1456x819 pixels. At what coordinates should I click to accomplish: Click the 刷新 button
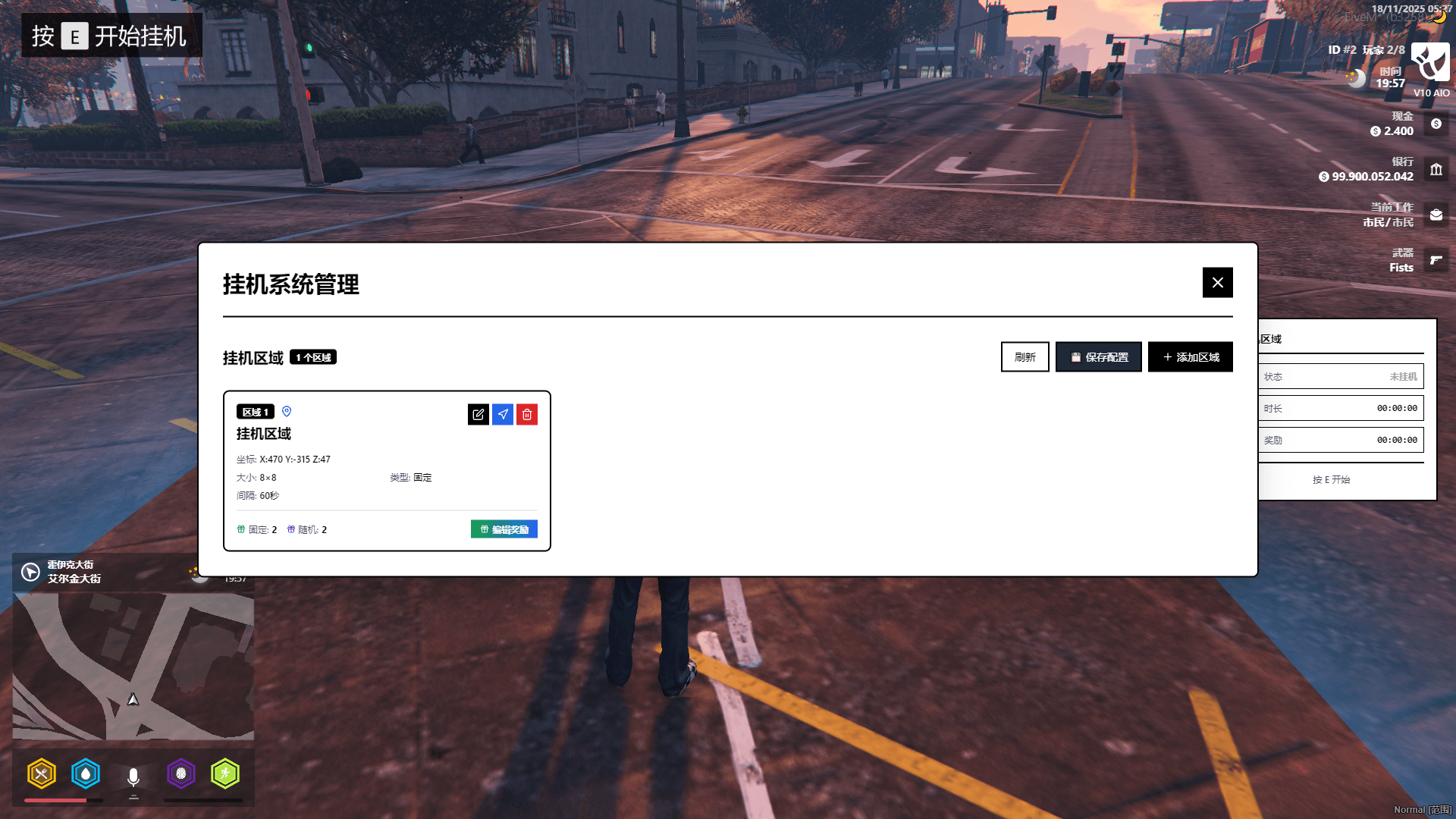(1025, 357)
